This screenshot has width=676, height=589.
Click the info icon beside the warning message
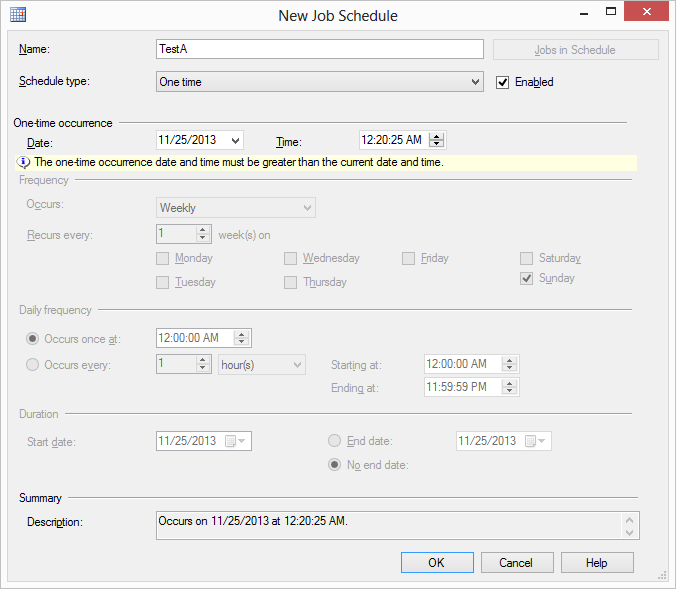24,162
